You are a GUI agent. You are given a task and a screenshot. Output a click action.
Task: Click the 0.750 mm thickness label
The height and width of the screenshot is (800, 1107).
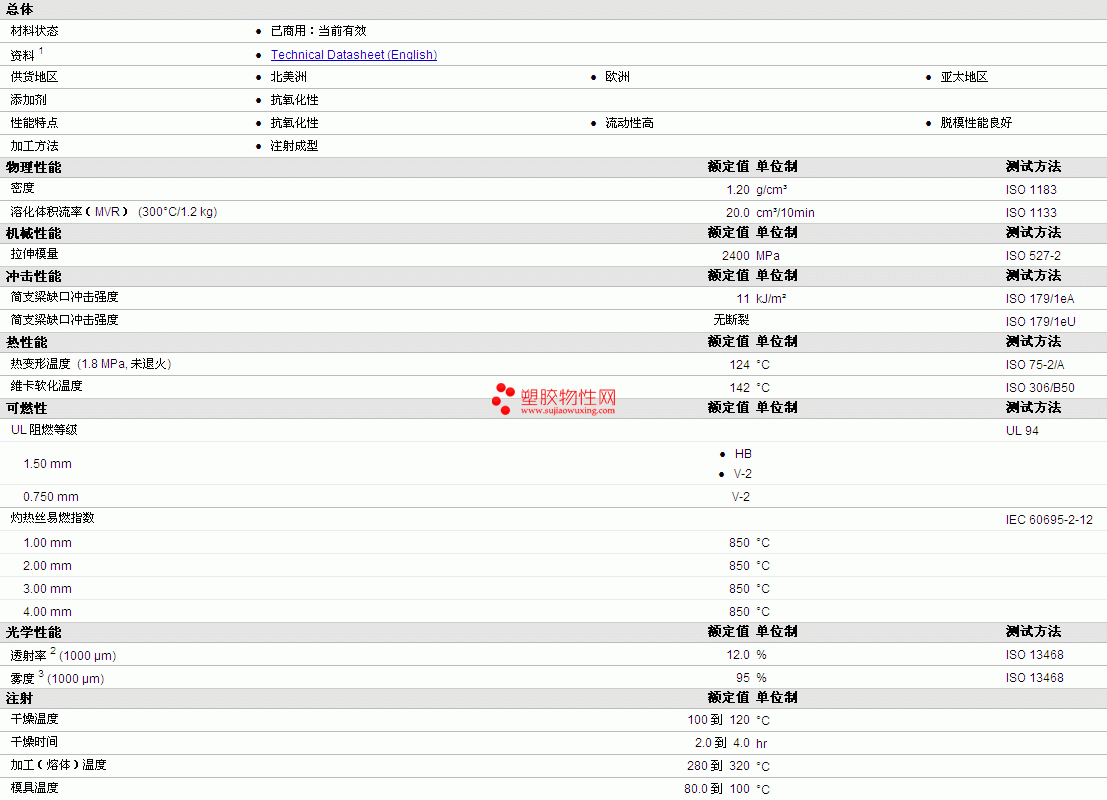tap(51, 497)
